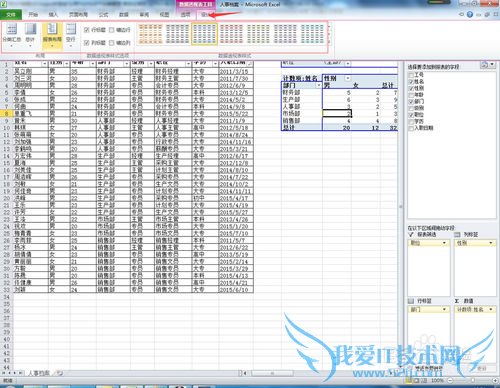Image resolution: width=500 pixels, height=388 pixels.
Task: Open the 人事档案 sheet tab
Action: click(x=38, y=373)
